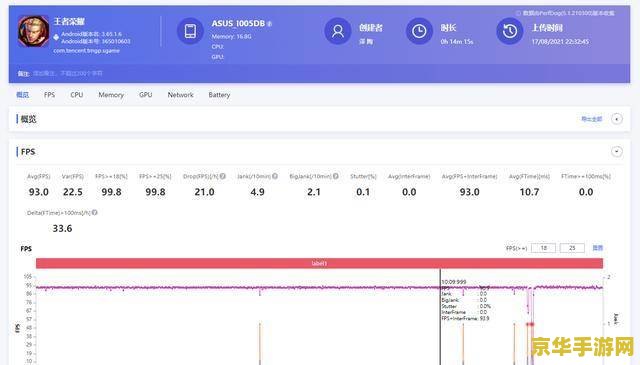The image size is (640, 365).
Task: Click the FPS threshold field showing 18
Action: pos(543,248)
